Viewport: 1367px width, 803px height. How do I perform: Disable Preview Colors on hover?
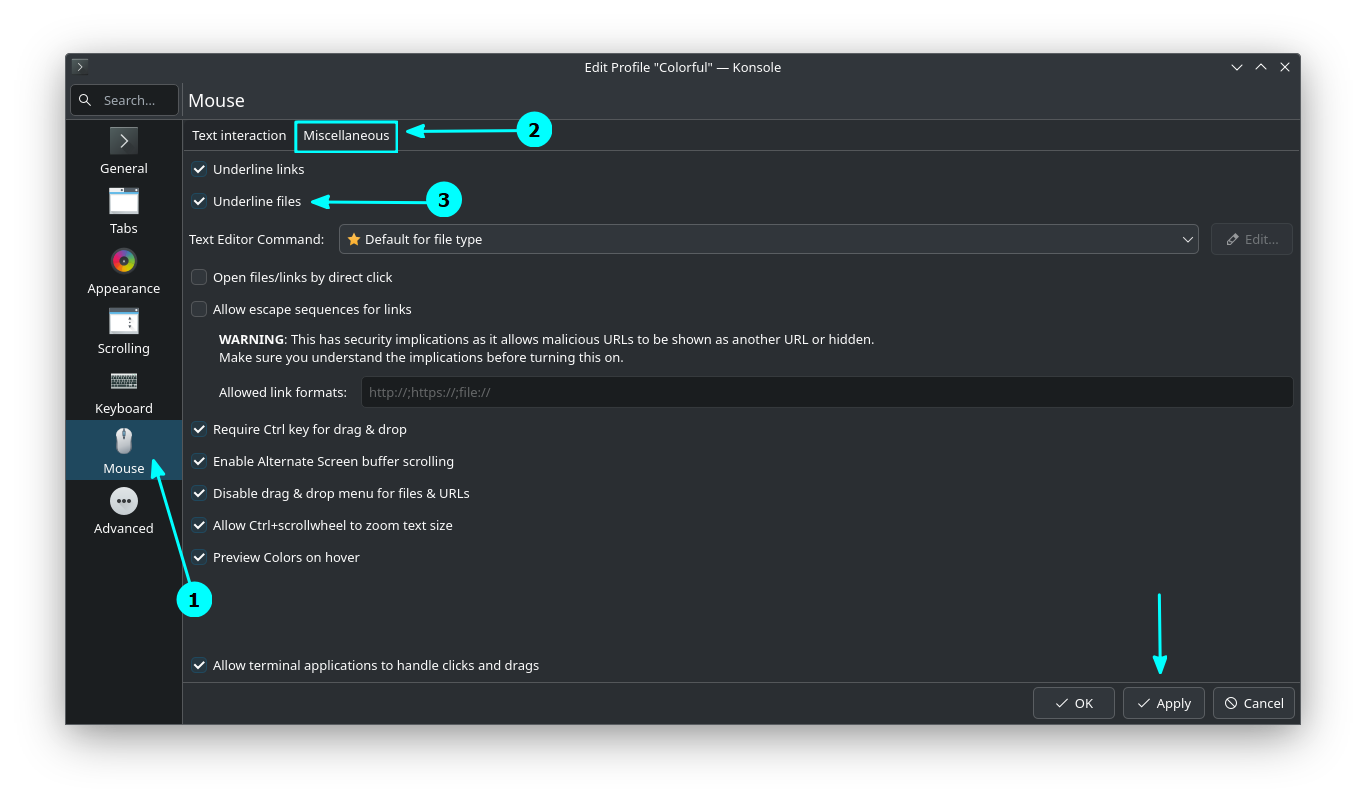tap(199, 557)
